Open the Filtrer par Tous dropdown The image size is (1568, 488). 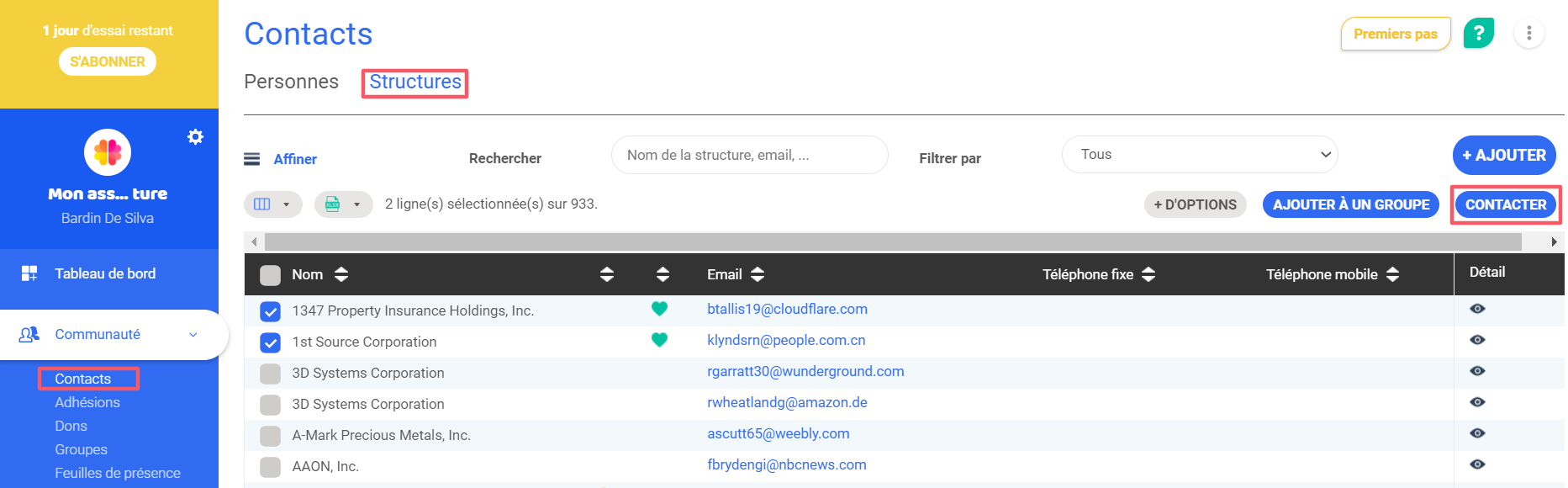1199,155
